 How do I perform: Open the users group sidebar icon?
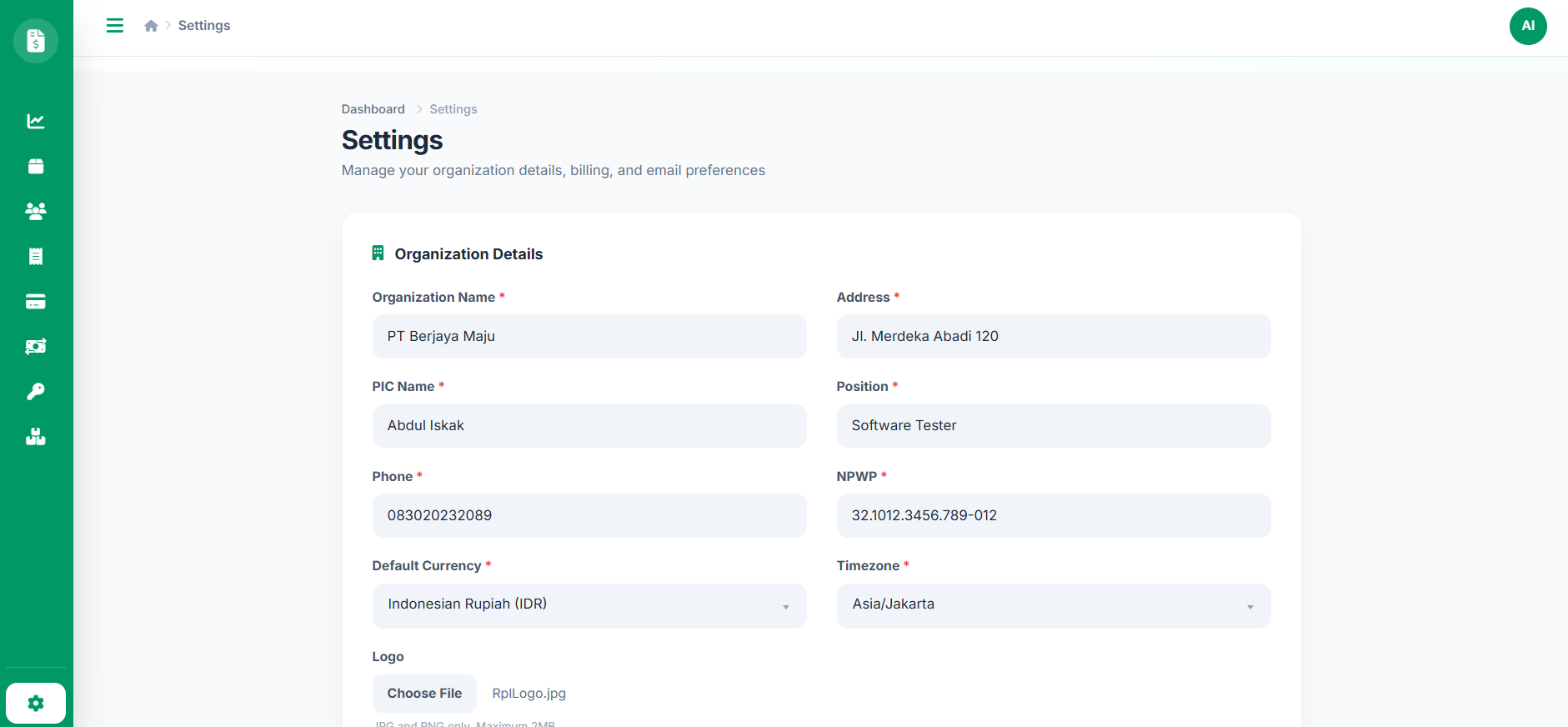pyautogui.click(x=36, y=212)
